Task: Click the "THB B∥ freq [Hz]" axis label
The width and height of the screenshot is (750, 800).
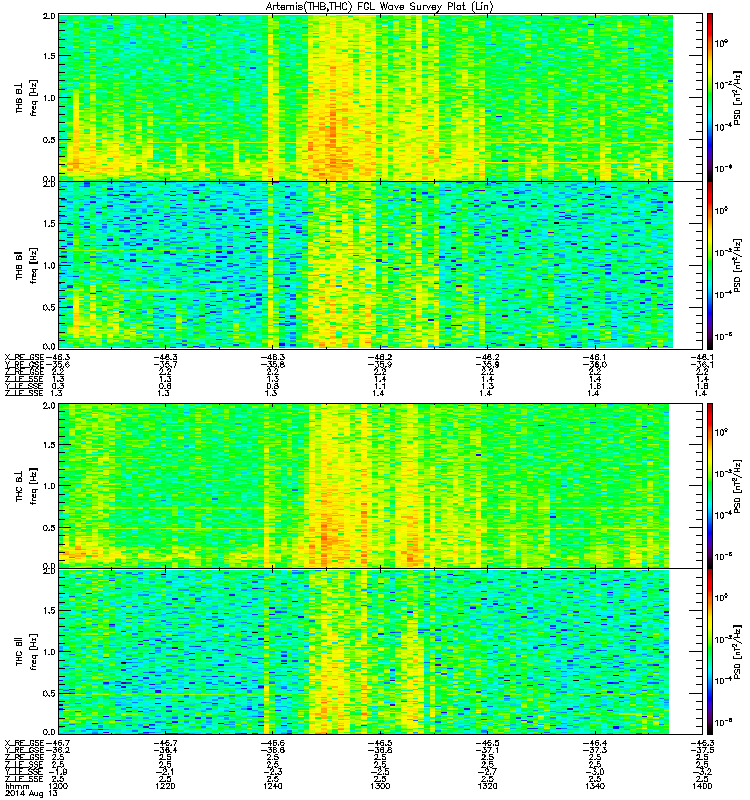Action: click(26, 265)
